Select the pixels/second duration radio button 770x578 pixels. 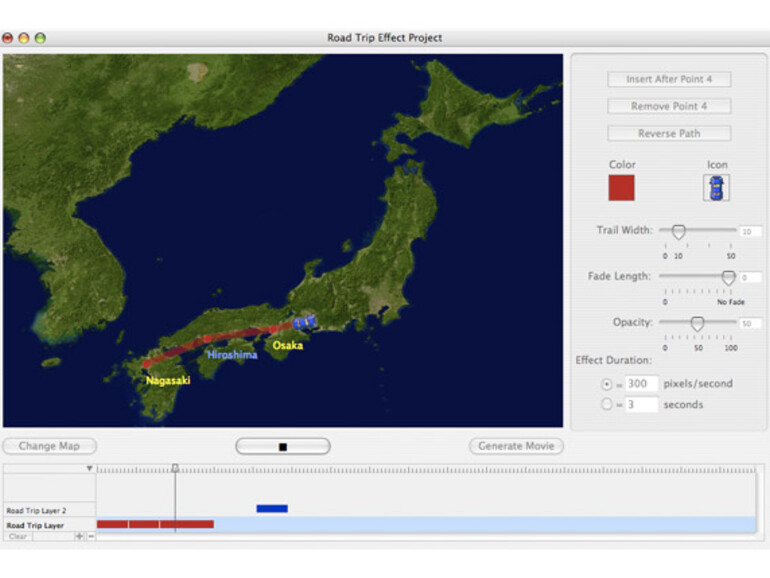pyautogui.click(x=607, y=384)
